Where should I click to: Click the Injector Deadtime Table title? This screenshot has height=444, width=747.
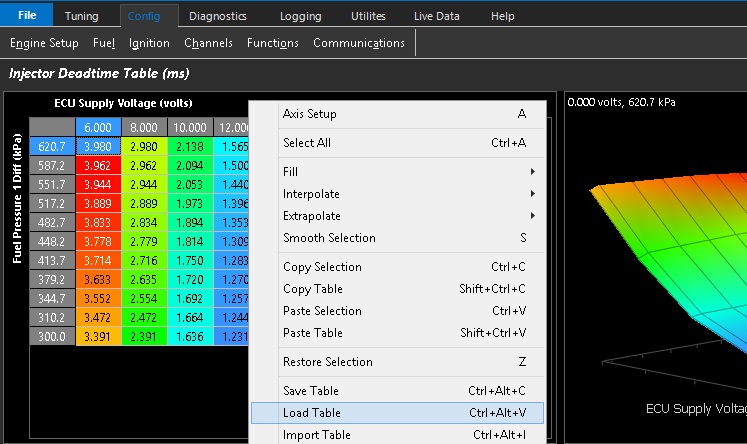tap(99, 73)
